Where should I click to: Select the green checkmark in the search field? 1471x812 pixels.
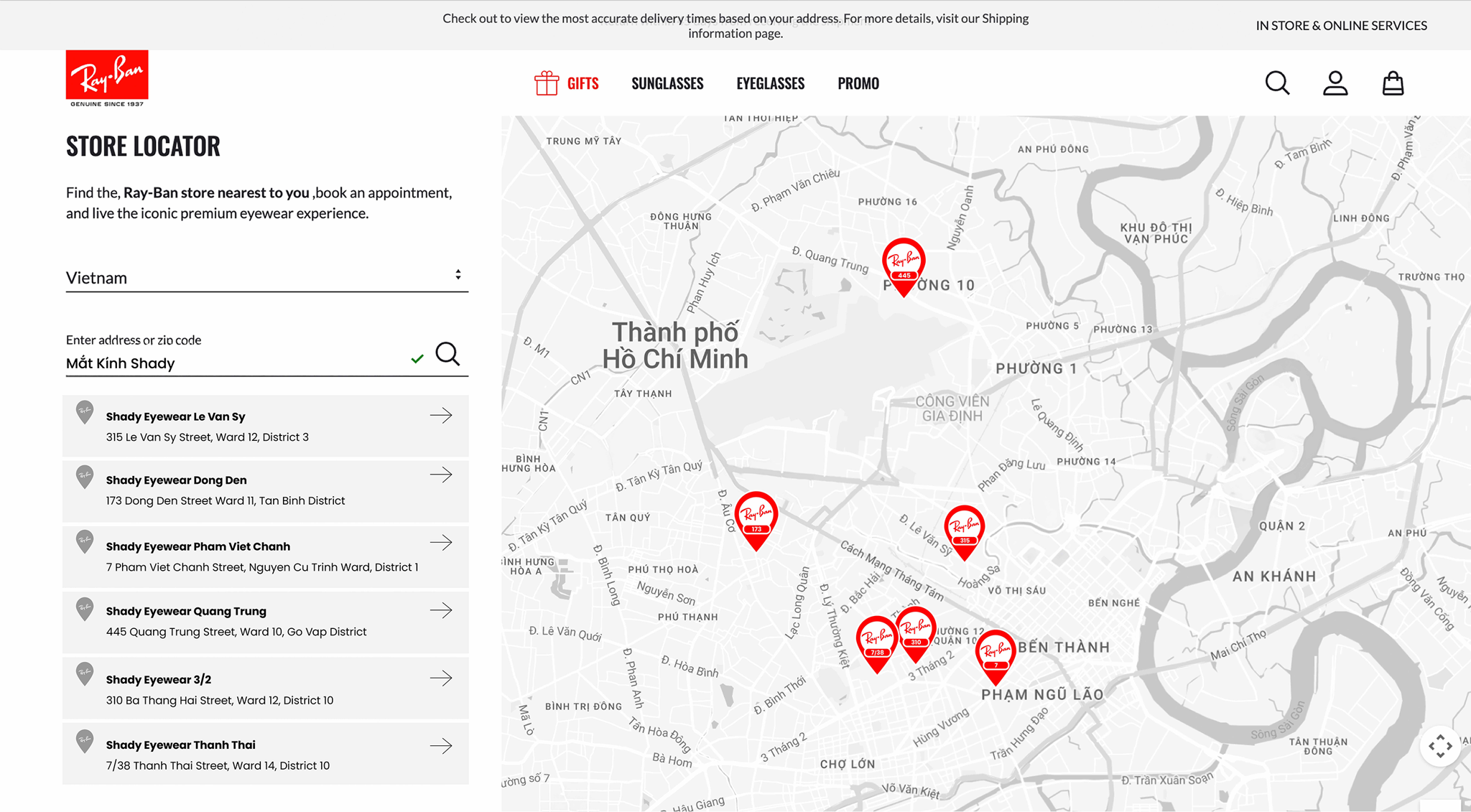click(417, 359)
